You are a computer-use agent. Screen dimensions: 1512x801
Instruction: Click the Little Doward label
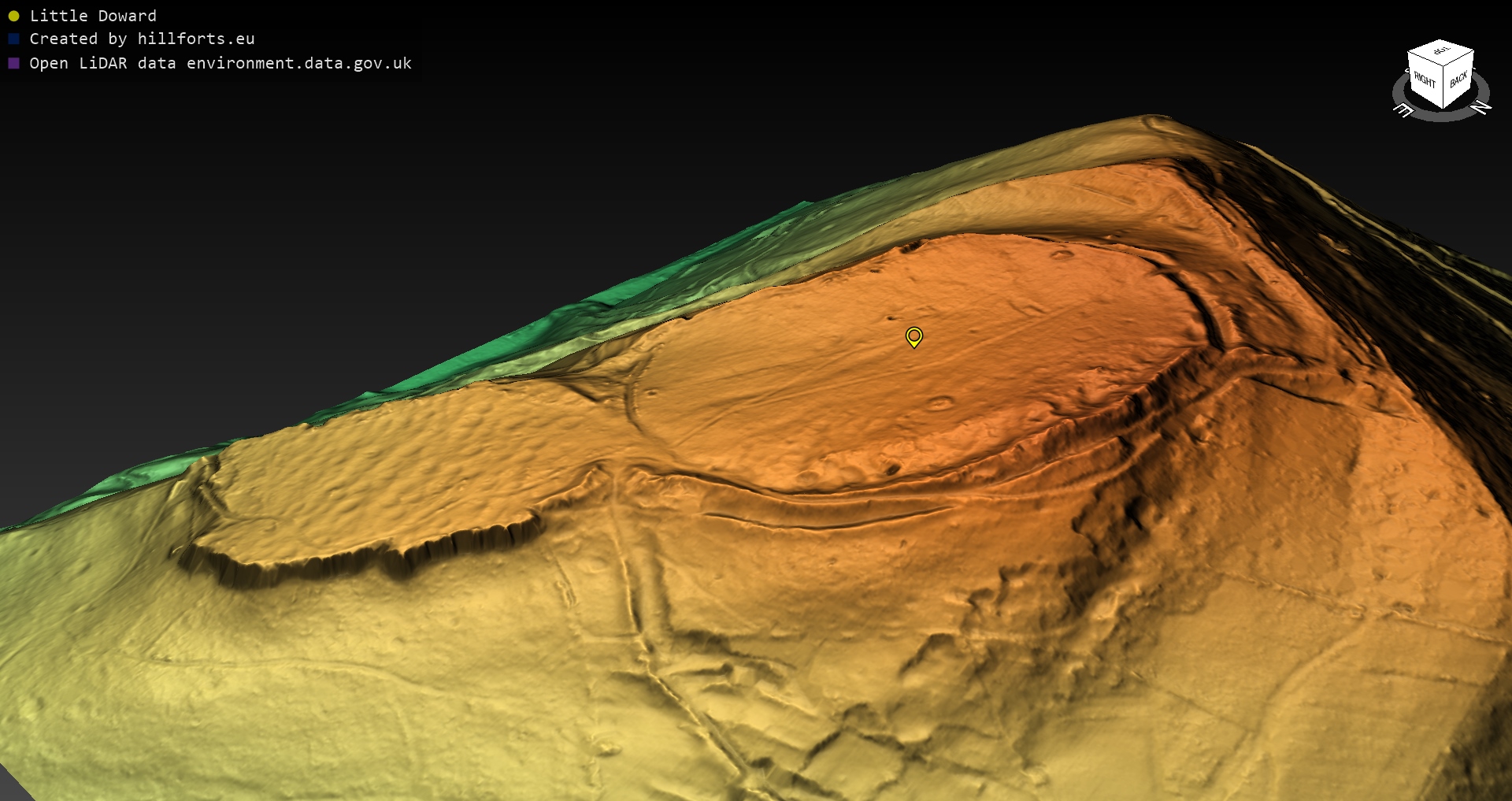(x=93, y=16)
